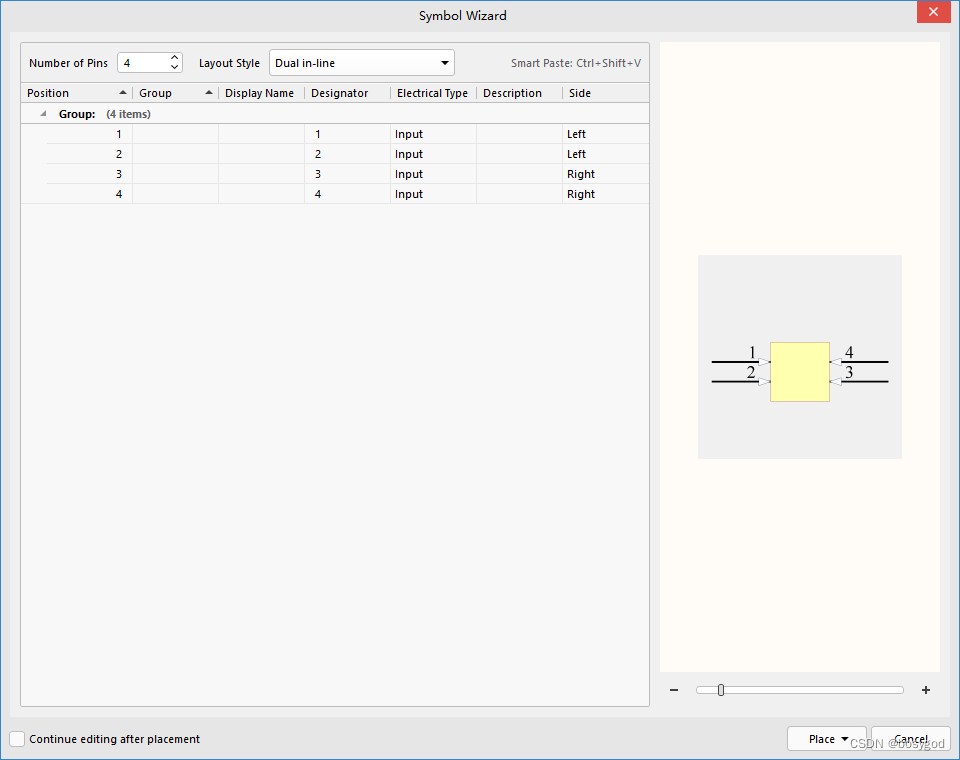960x760 pixels.
Task: Click Designator cell of pin 2
Action: pos(346,154)
